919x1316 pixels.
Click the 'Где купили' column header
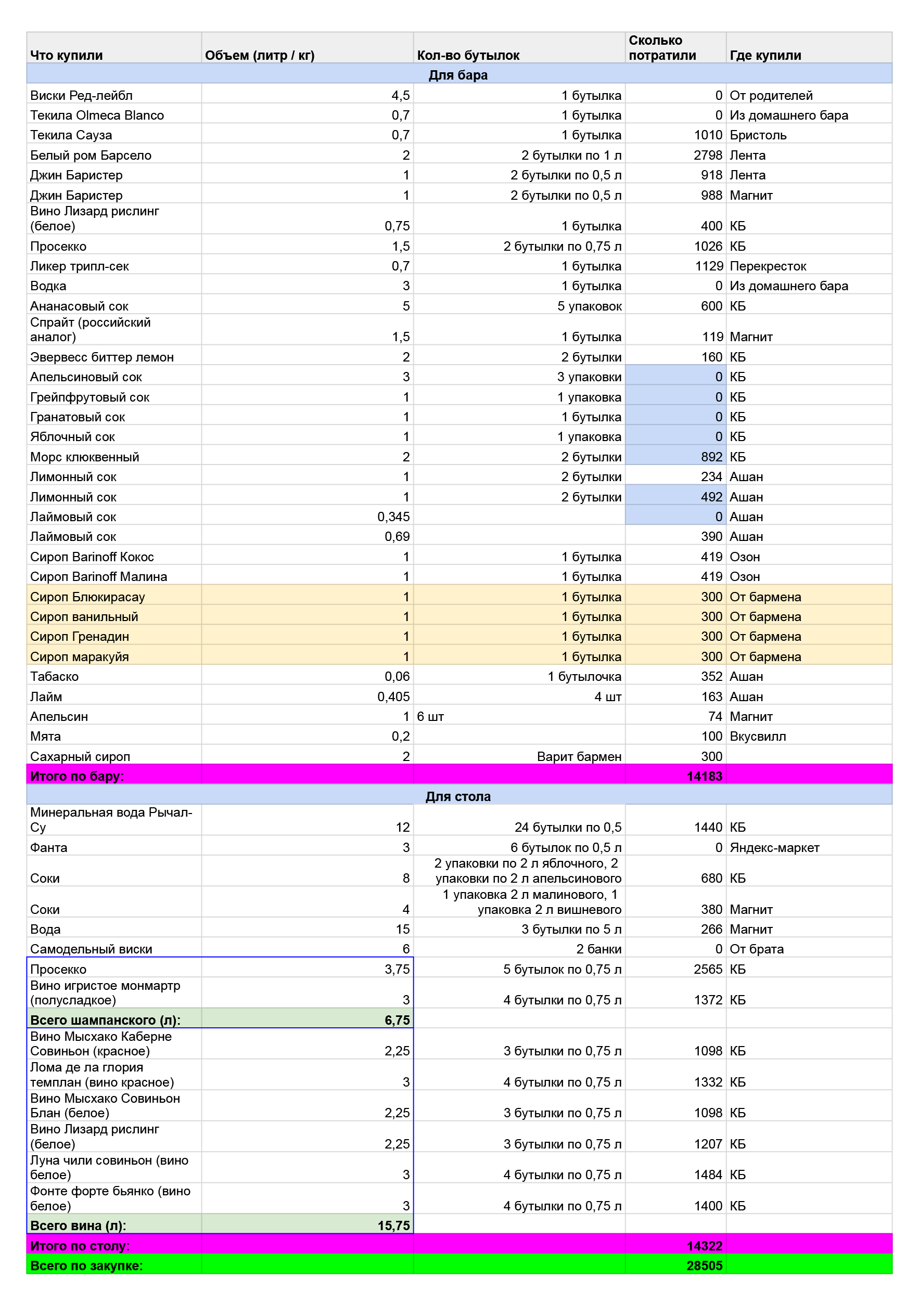coord(809,47)
